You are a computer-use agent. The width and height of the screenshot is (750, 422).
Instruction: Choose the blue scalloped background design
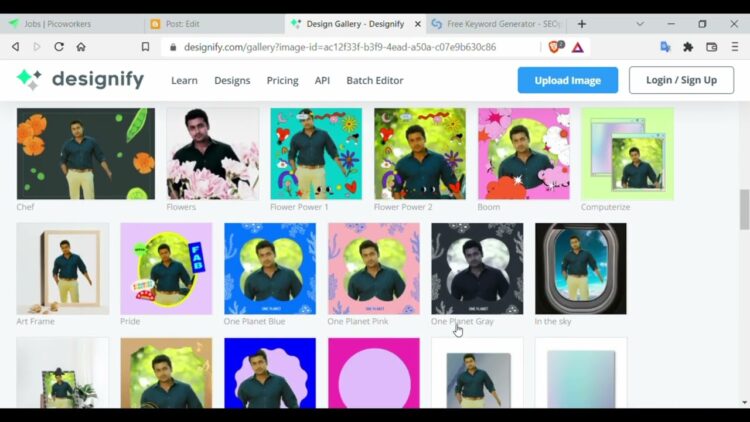click(x=270, y=373)
